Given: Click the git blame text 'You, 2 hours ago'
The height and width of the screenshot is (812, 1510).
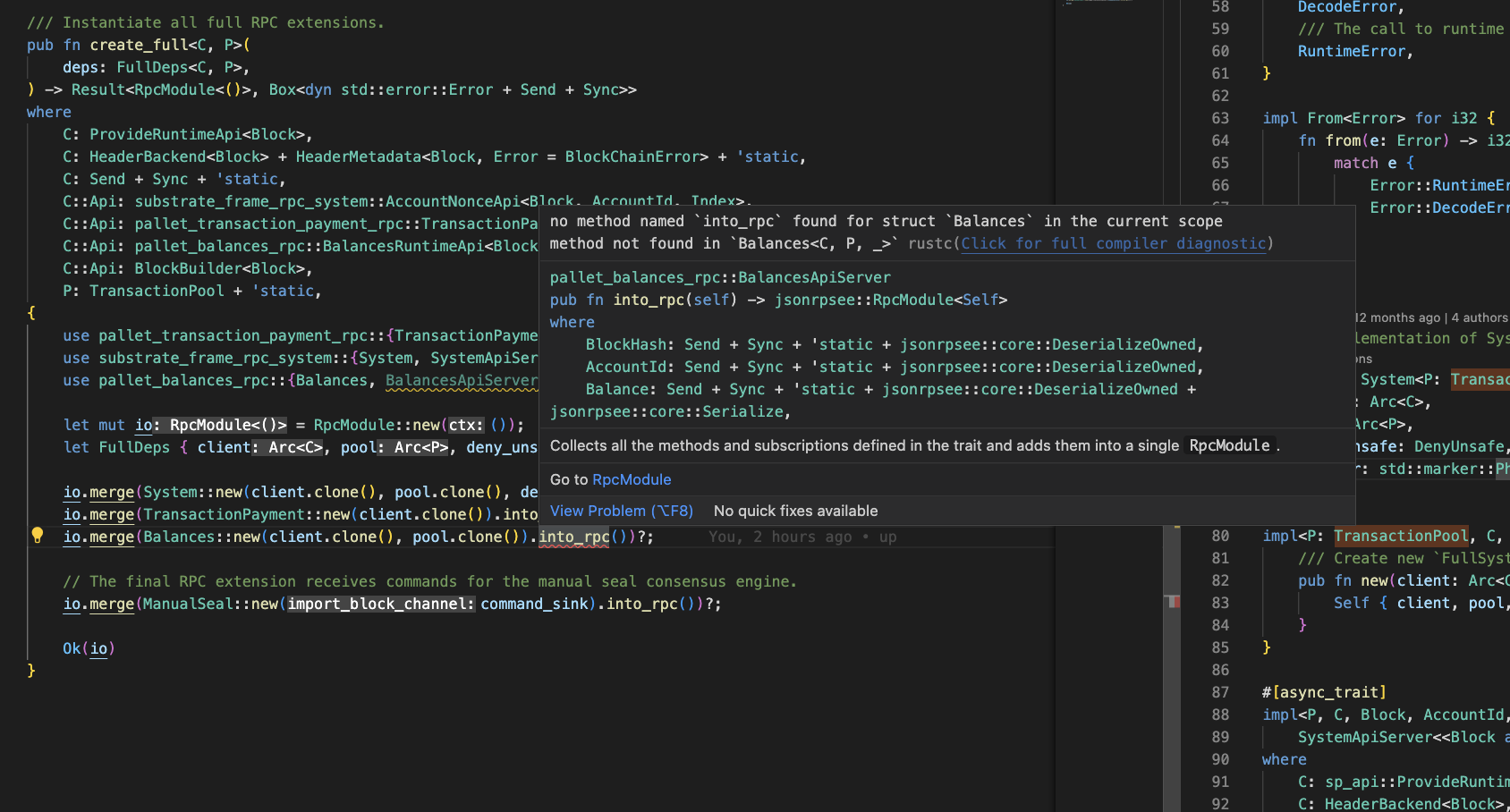Looking at the screenshot, I should point(780,537).
